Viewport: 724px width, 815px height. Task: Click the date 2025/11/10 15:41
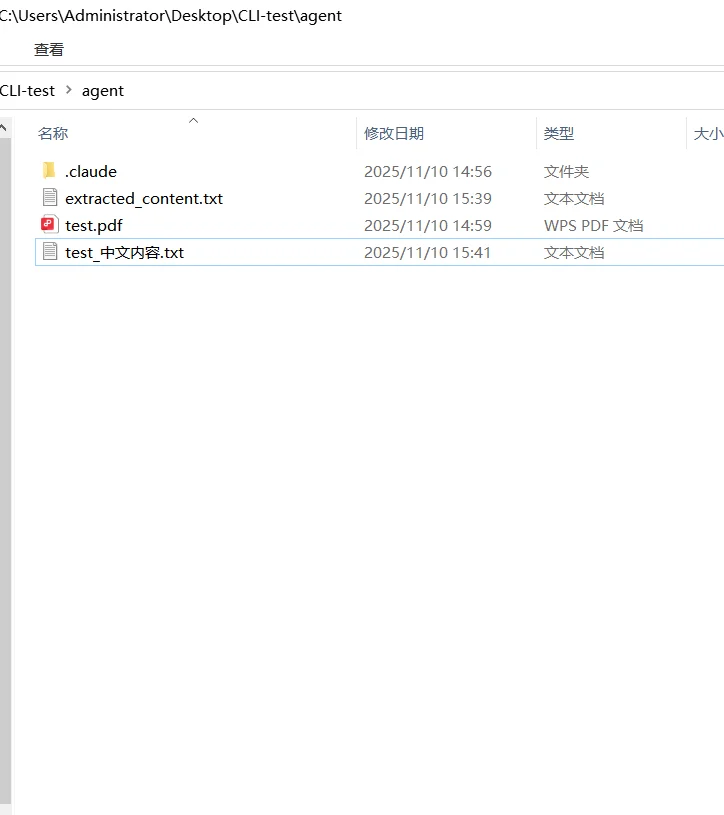click(427, 253)
